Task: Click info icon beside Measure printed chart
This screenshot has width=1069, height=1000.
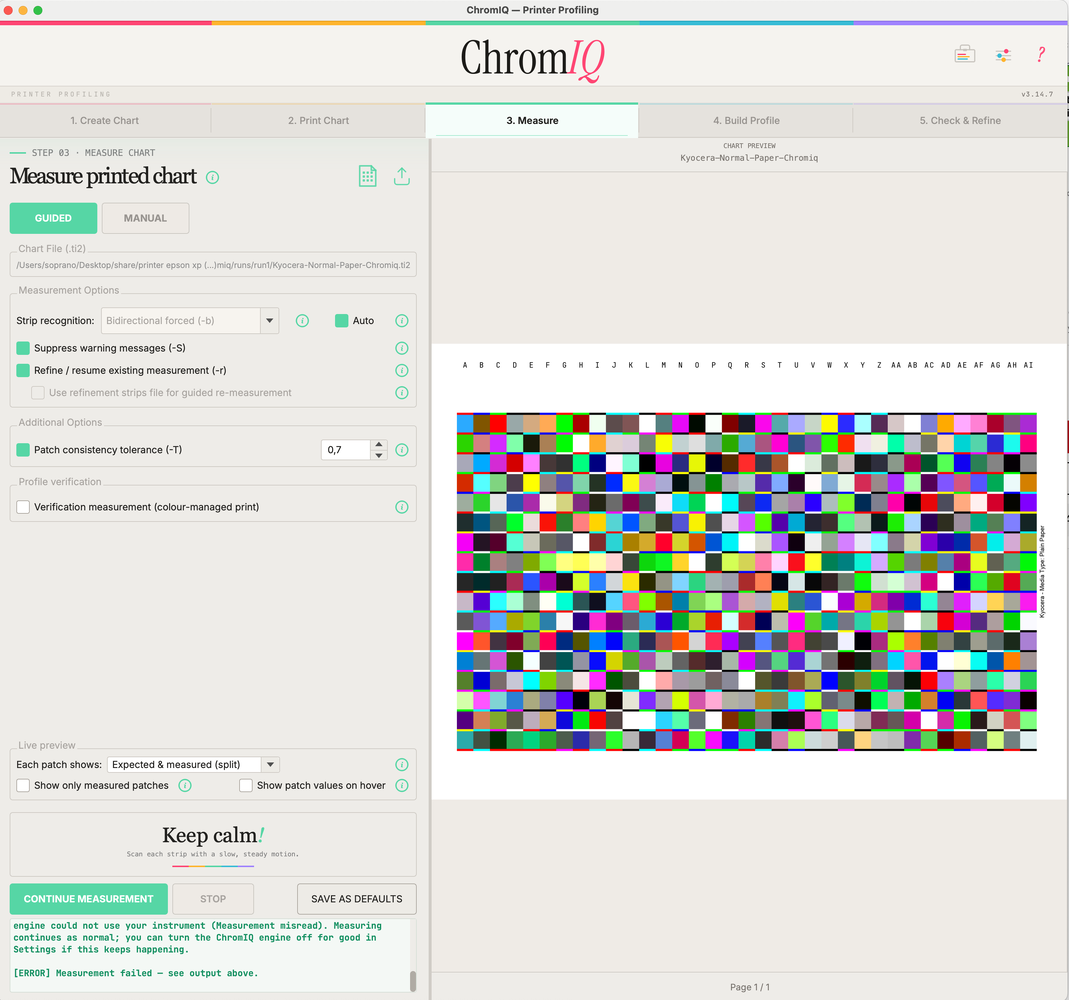Action: [213, 177]
